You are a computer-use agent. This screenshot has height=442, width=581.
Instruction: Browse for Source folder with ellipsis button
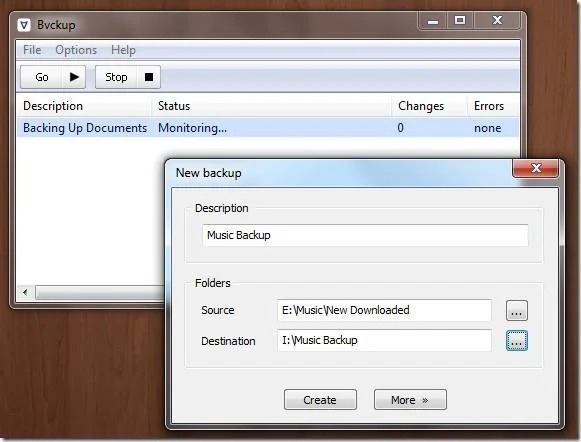tap(517, 310)
